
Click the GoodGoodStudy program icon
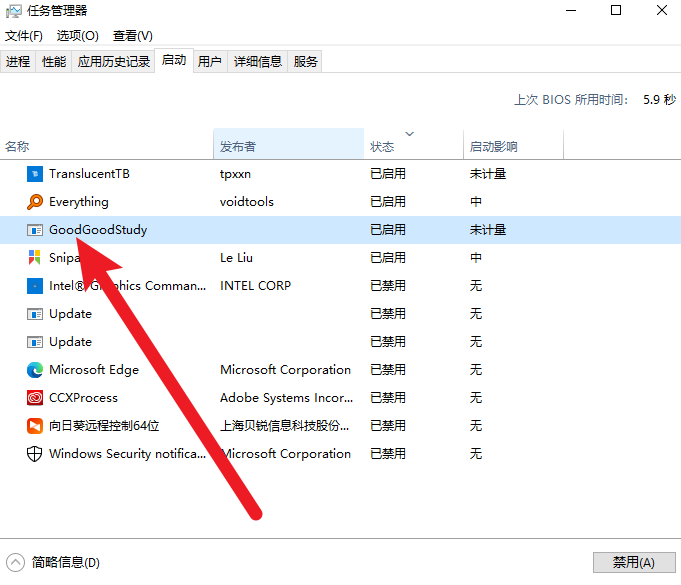(x=35, y=230)
